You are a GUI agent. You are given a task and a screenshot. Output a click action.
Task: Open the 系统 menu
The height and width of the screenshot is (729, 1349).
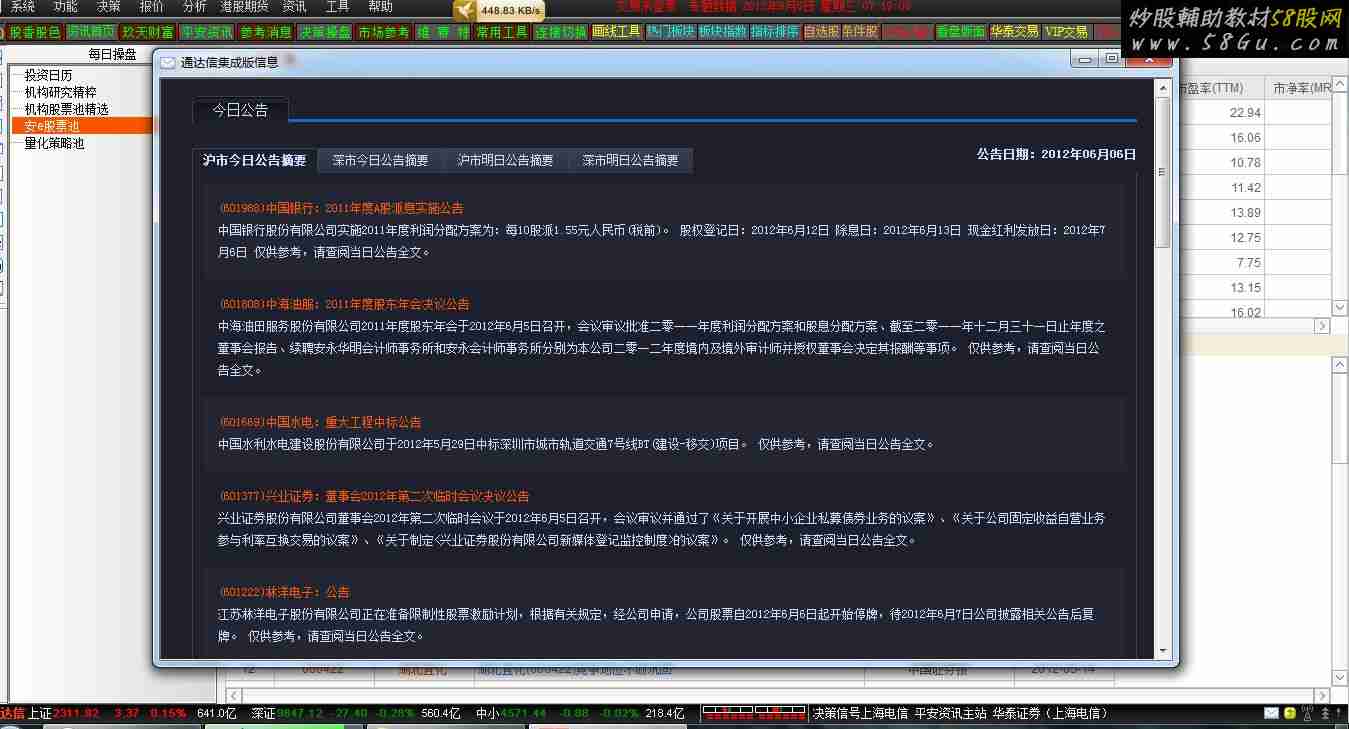pos(23,7)
